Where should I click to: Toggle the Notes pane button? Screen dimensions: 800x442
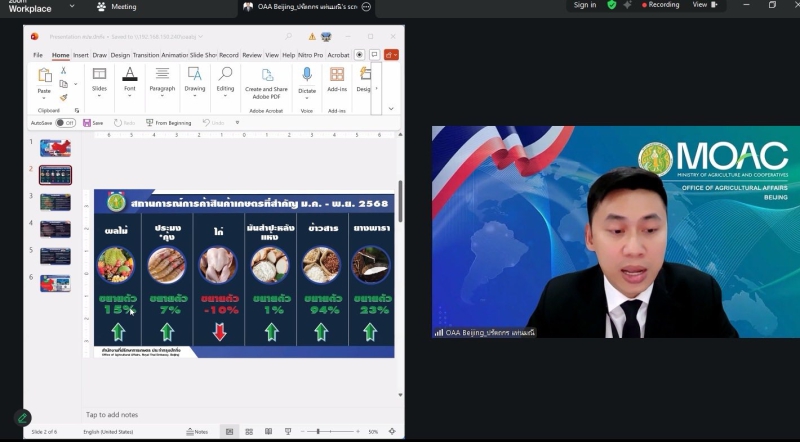197,431
